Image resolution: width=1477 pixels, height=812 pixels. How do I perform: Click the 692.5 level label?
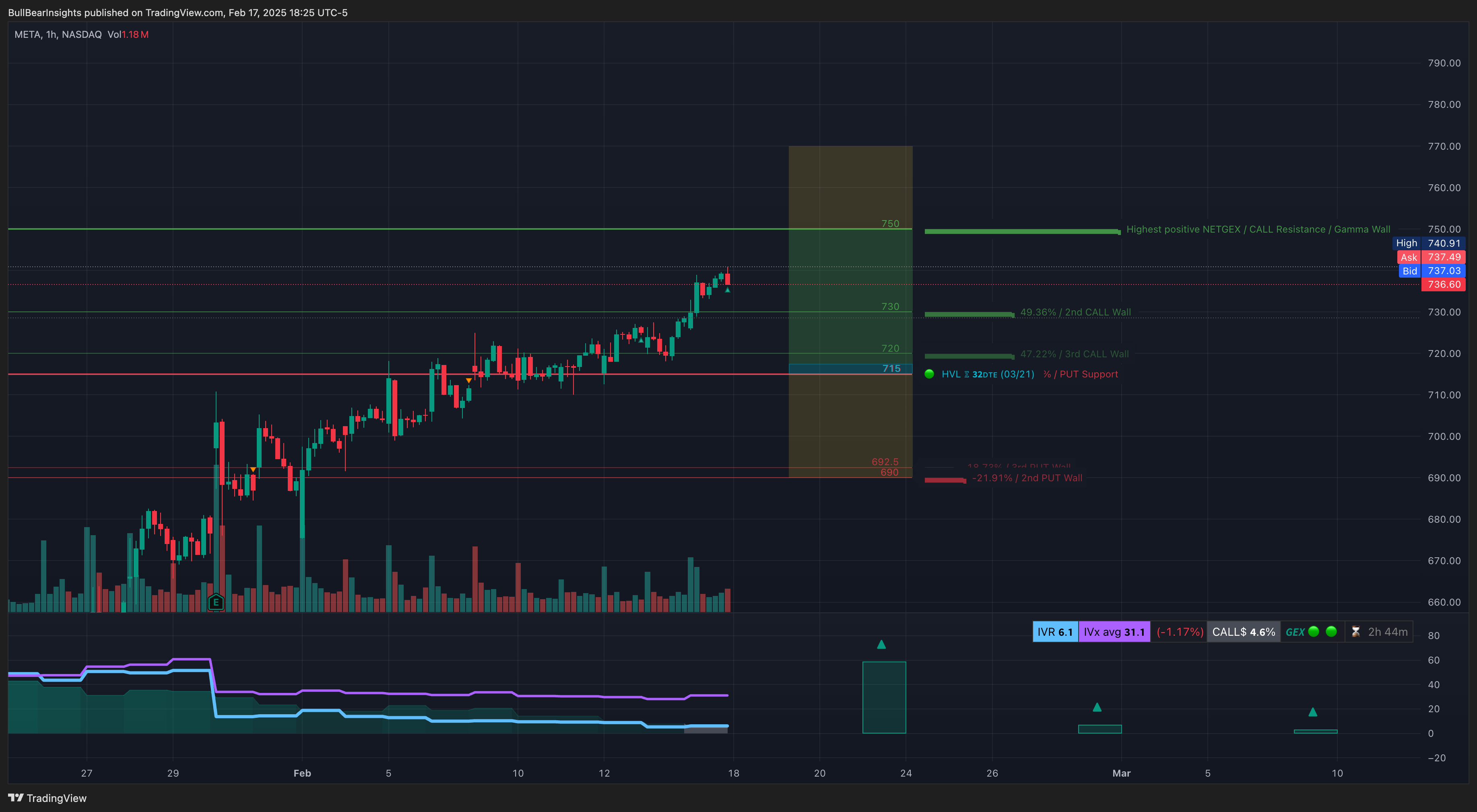885,462
